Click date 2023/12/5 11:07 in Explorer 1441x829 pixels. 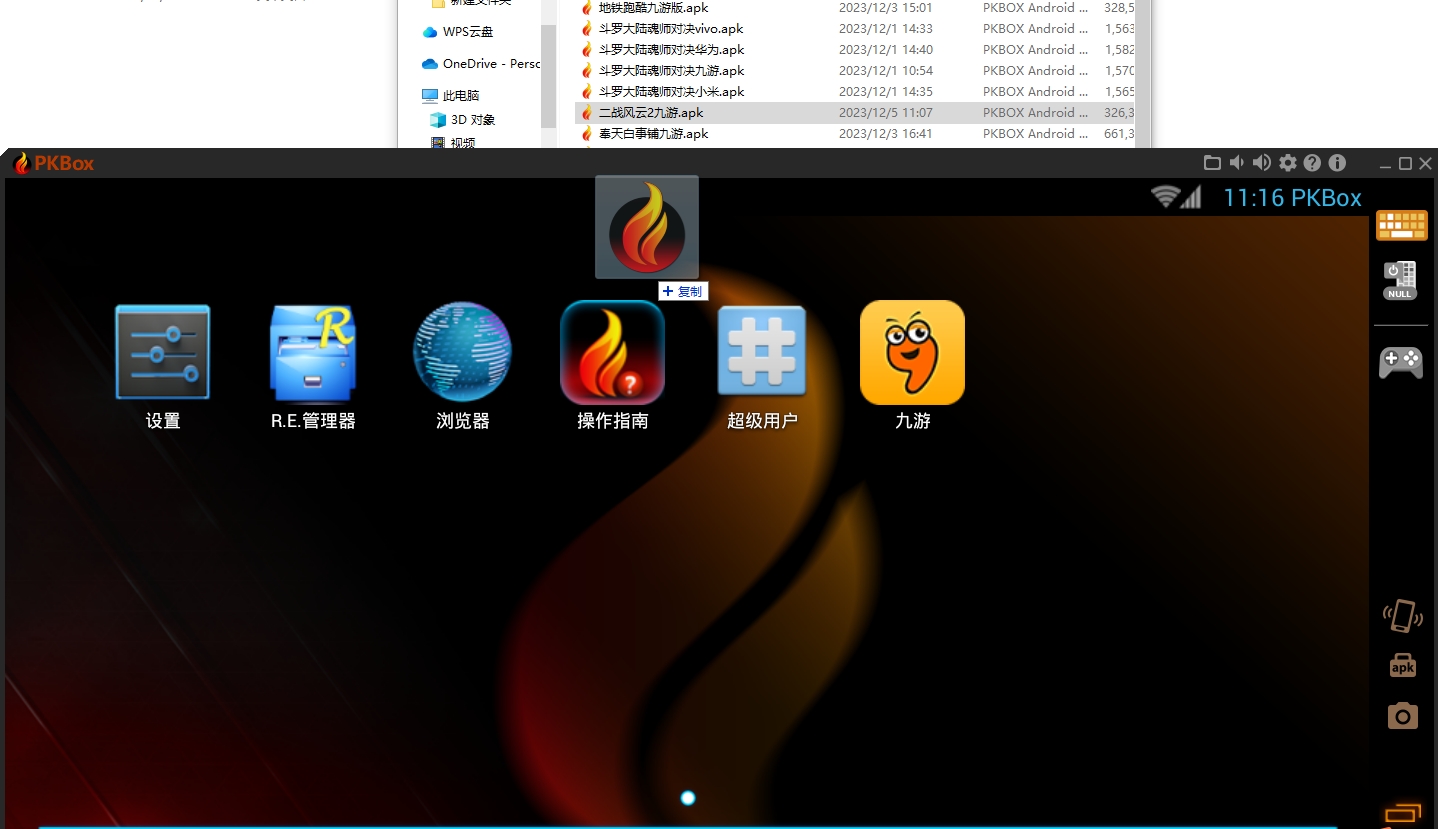coord(886,113)
